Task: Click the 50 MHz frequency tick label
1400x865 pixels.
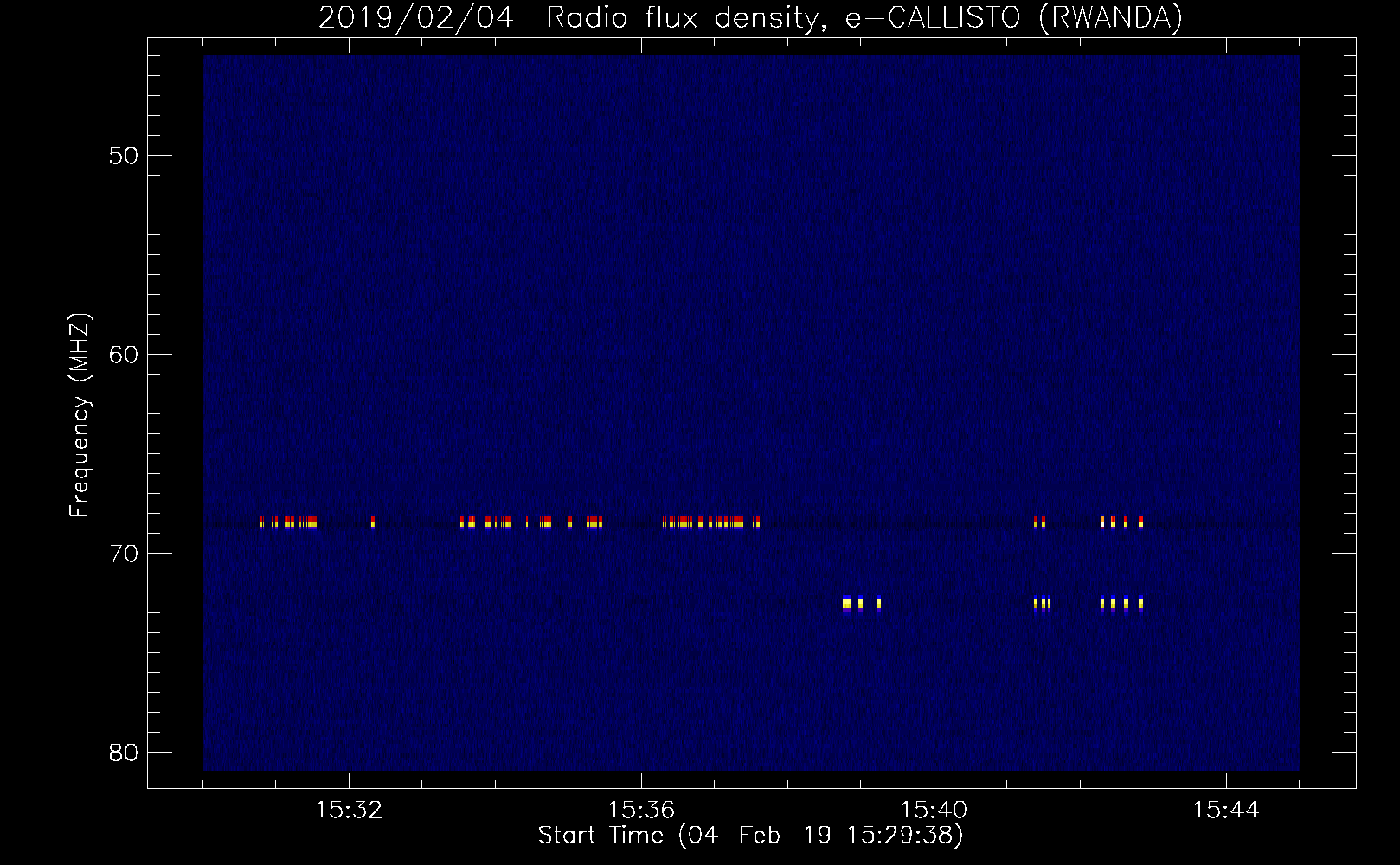Action: point(123,156)
